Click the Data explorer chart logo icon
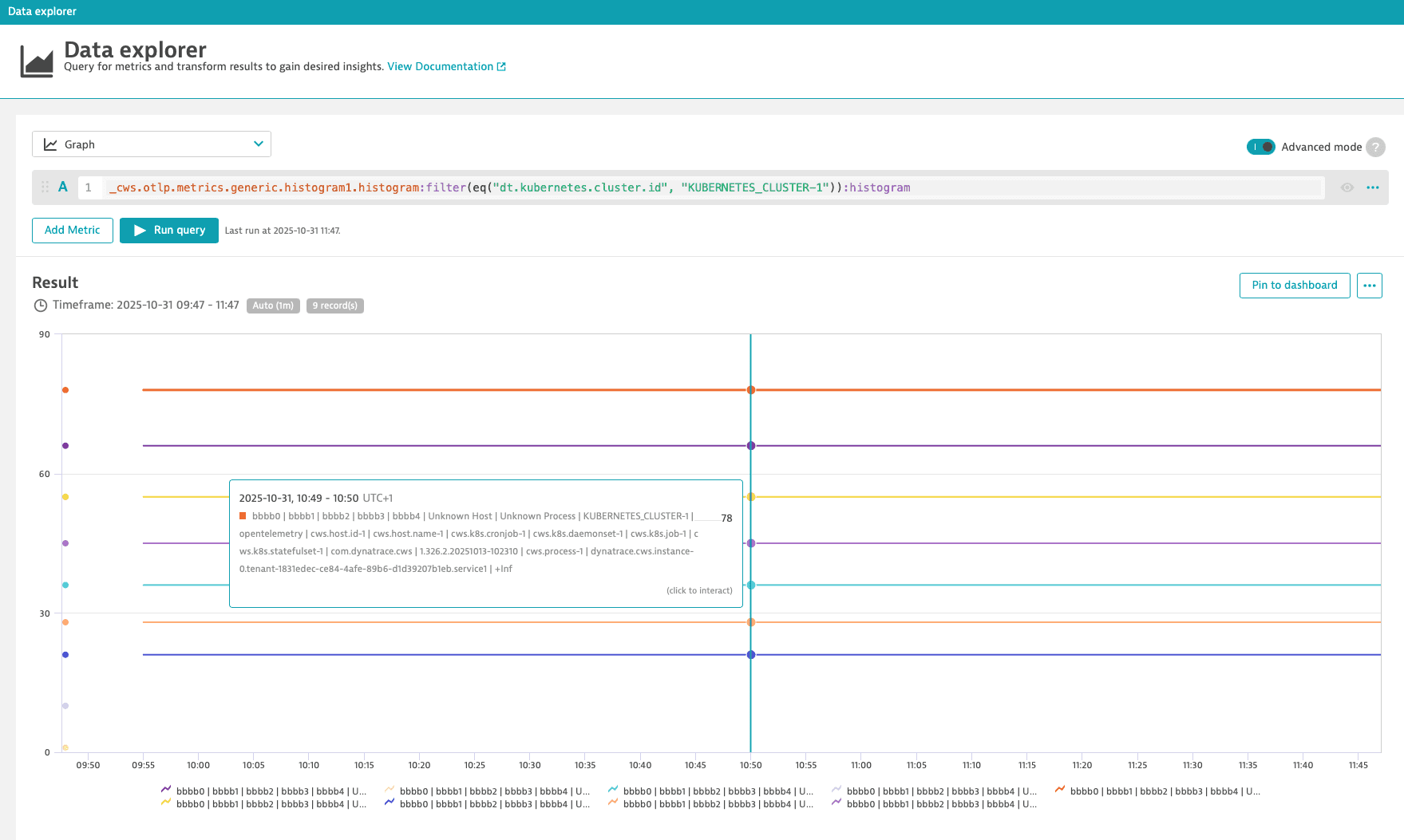Viewport: 1404px width, 840px height. click(37, 61)
